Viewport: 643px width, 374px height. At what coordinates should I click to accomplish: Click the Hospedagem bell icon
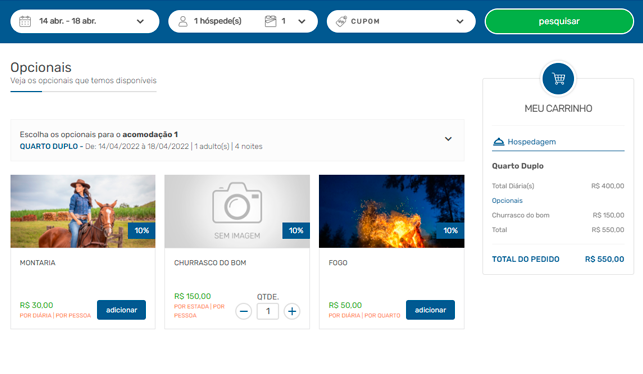[498, 142]
